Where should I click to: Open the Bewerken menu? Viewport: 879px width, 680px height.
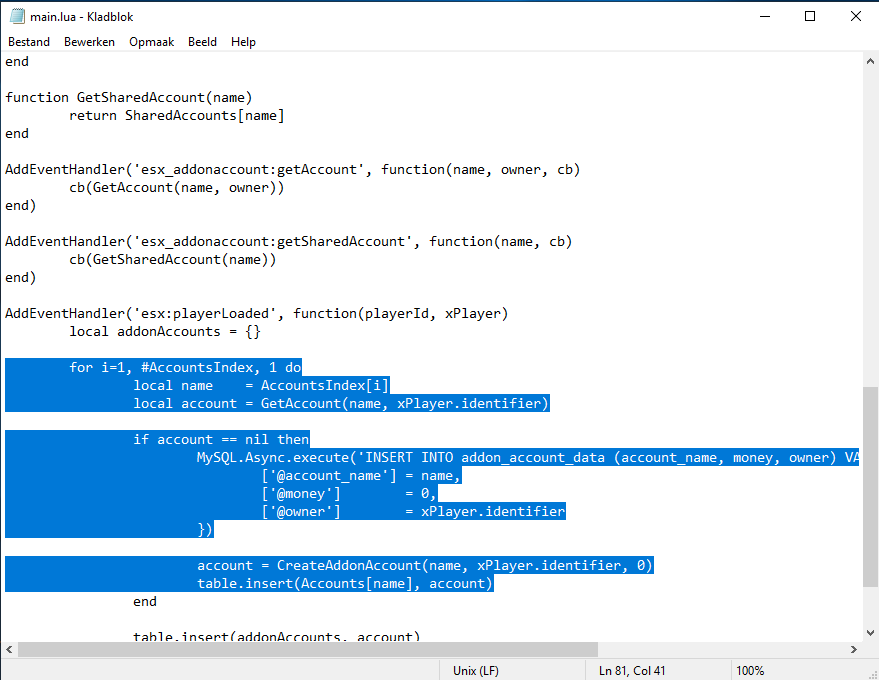click(x=89, y=41)
